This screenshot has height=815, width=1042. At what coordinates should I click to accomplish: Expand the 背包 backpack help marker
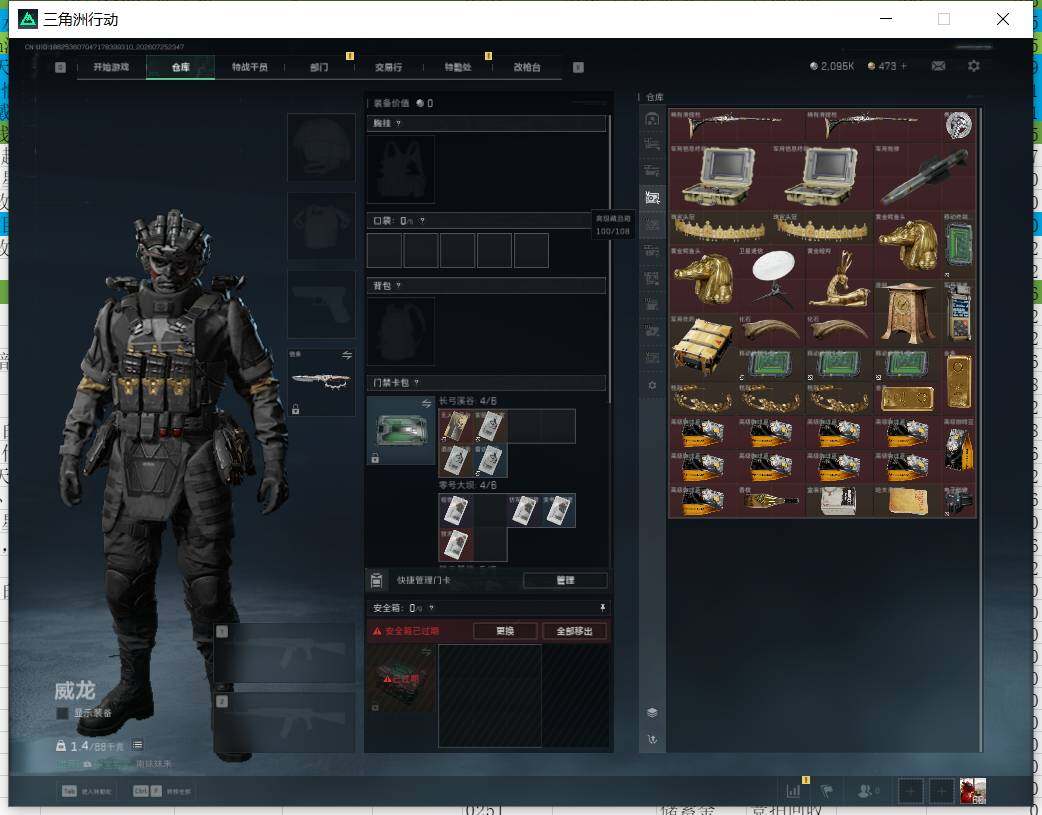pyautogui.click(x=398, y=286)
